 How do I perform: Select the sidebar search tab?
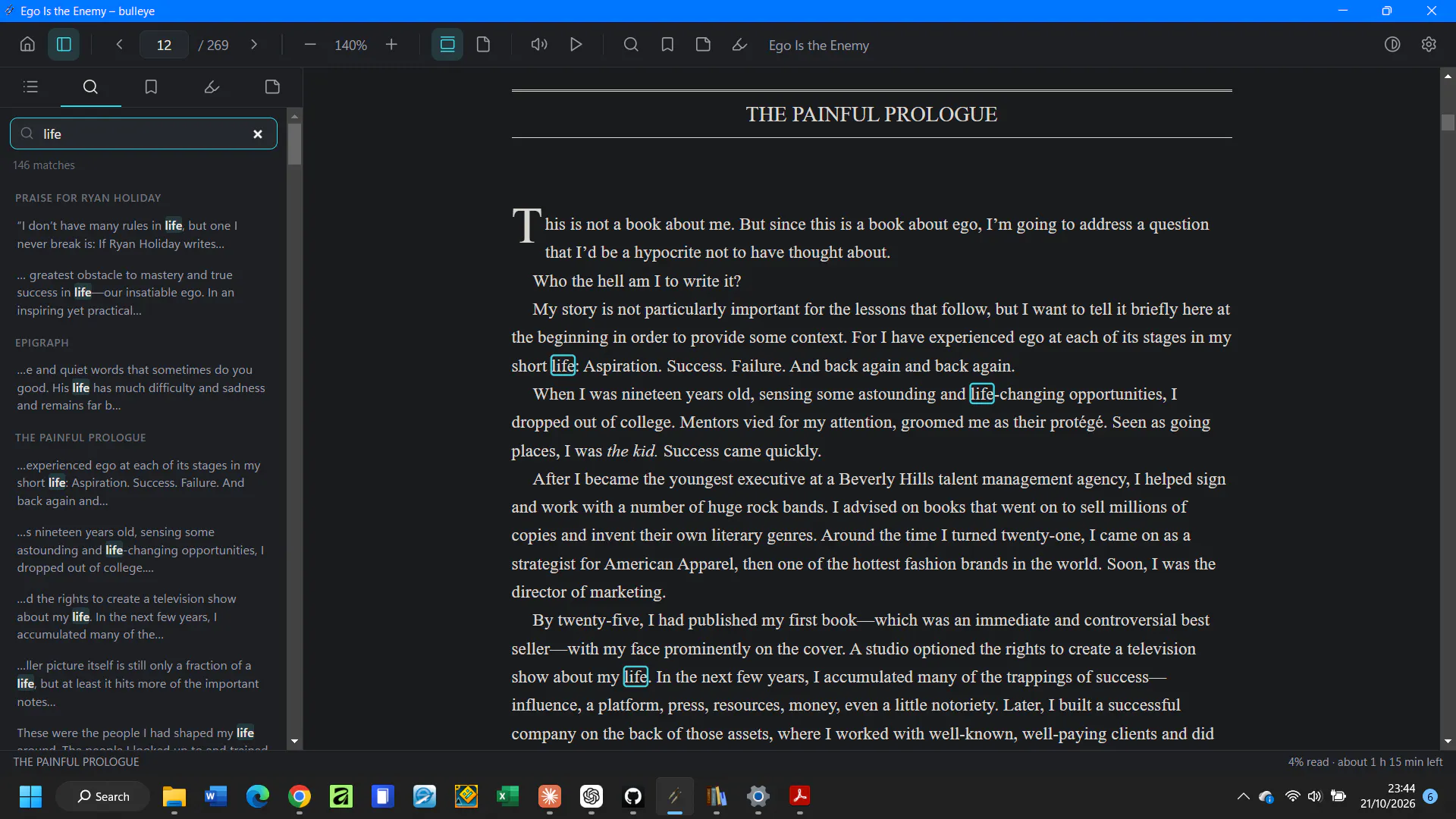pos(90,87)
